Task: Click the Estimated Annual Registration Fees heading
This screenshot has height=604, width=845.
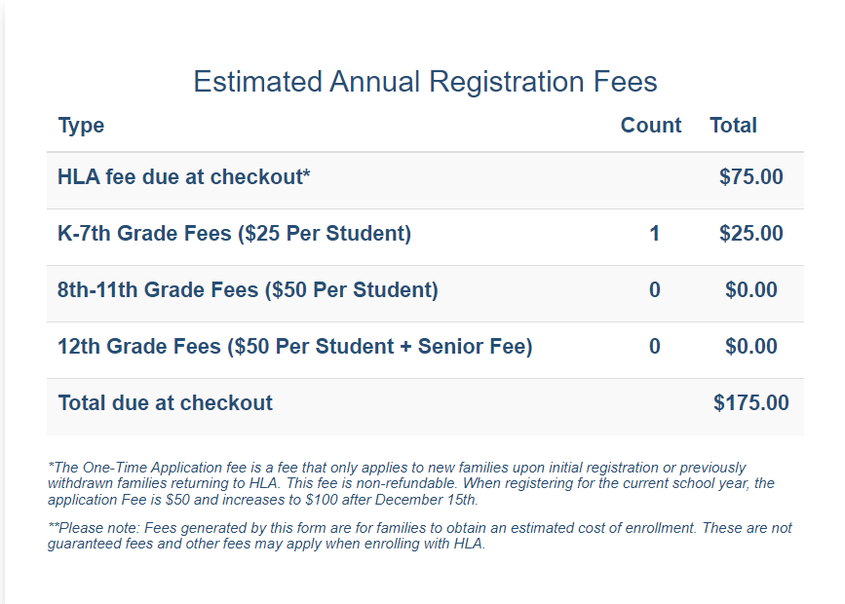Action: (x=425, y=81)
